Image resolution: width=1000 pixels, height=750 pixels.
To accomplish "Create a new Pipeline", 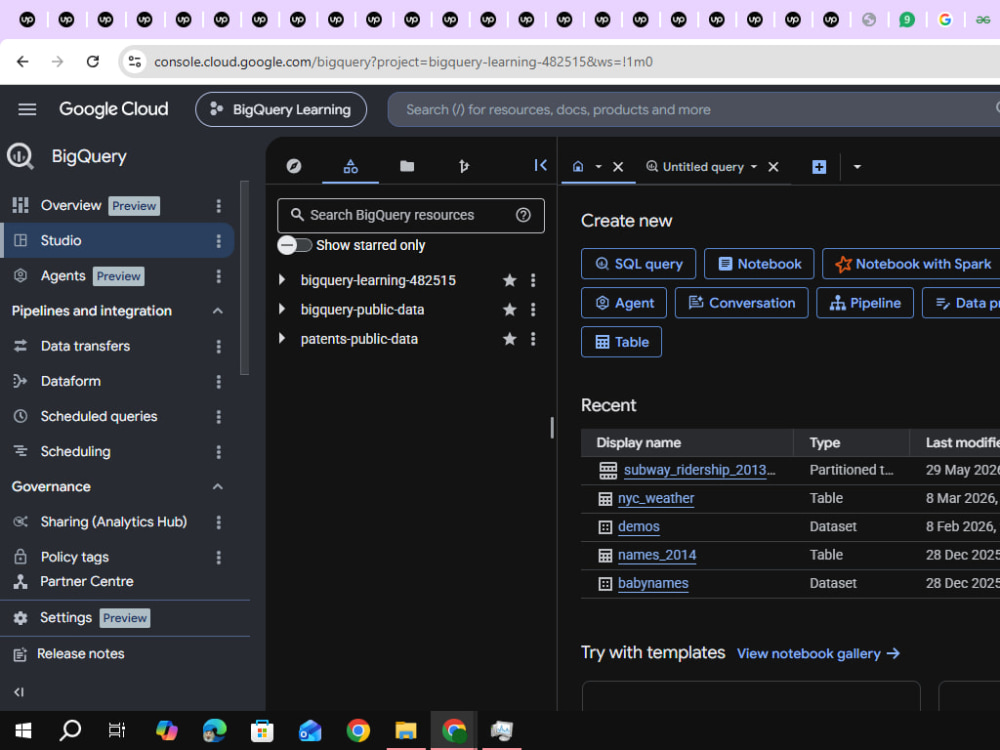I will (865, 303).
